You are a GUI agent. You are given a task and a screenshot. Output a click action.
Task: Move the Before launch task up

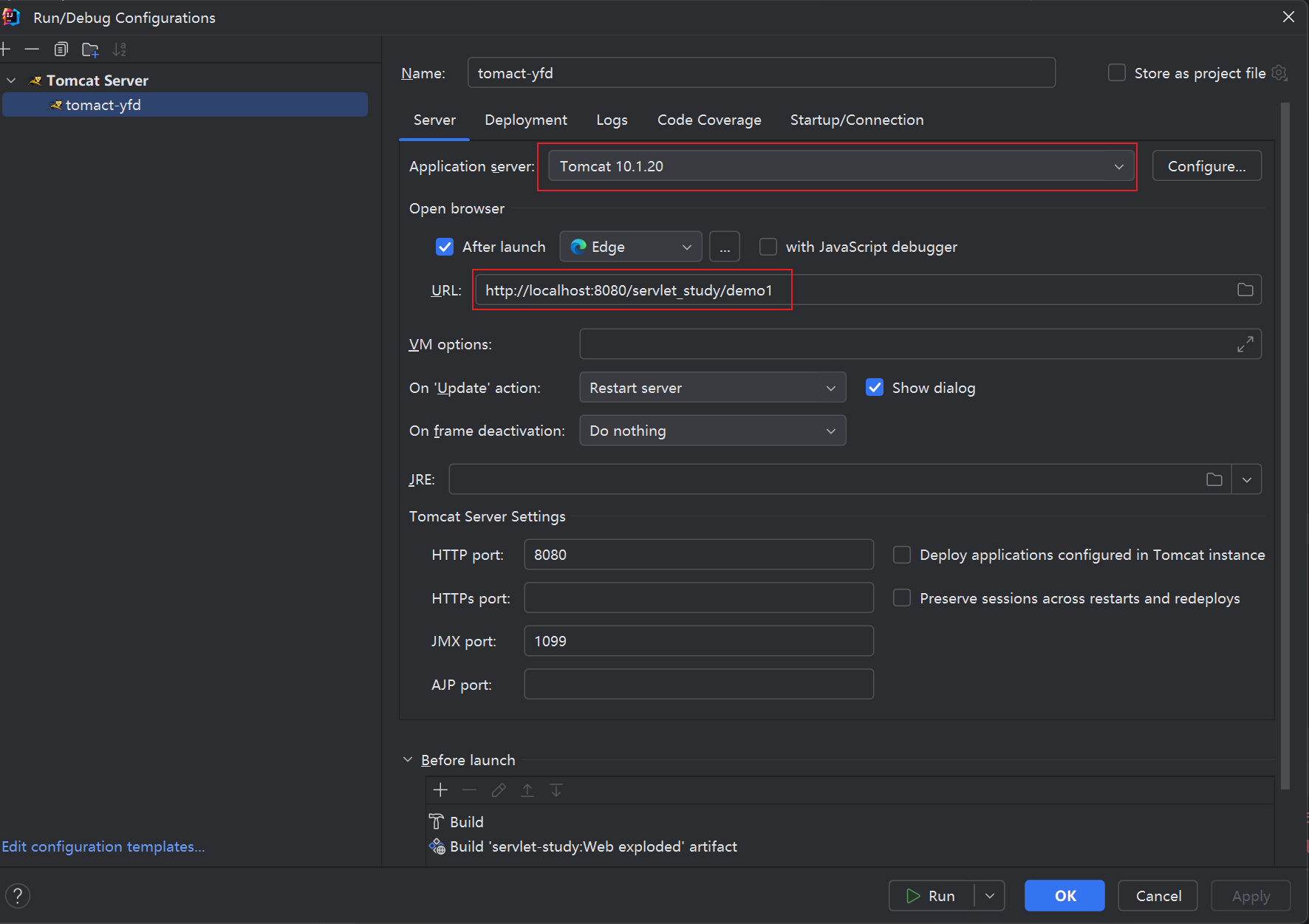pyautogui.click(x=527, y=790)
